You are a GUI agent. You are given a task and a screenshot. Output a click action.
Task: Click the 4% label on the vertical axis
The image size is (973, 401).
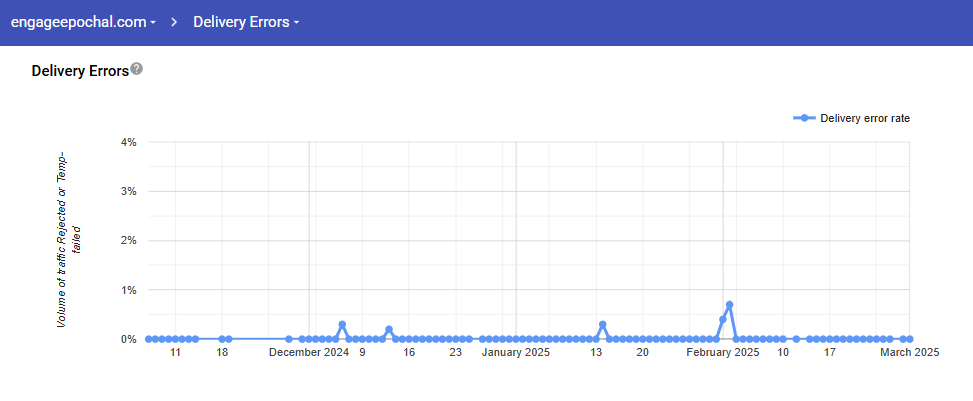128,142
